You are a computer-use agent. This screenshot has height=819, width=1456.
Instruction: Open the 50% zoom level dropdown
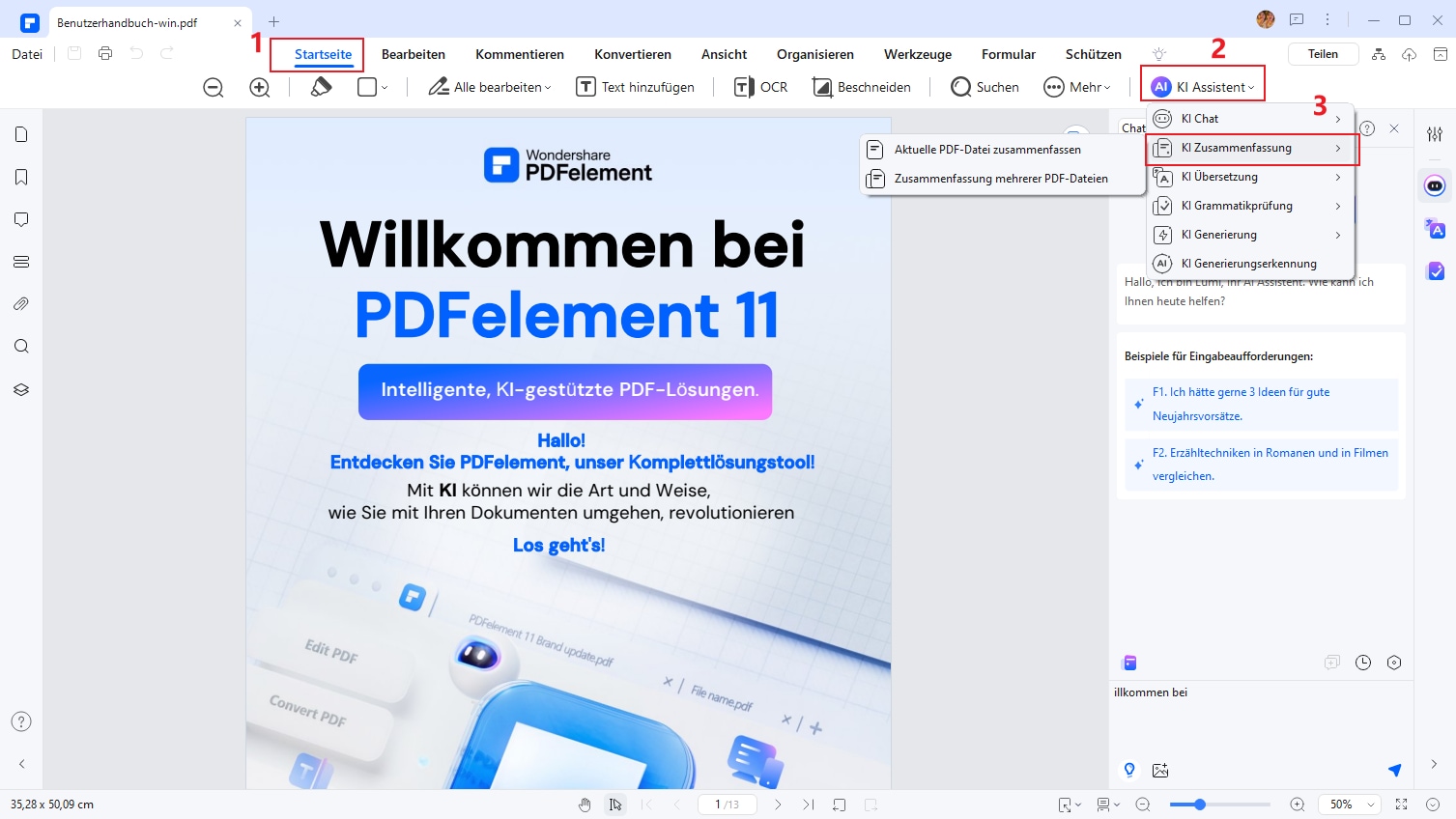point(1350,805)
